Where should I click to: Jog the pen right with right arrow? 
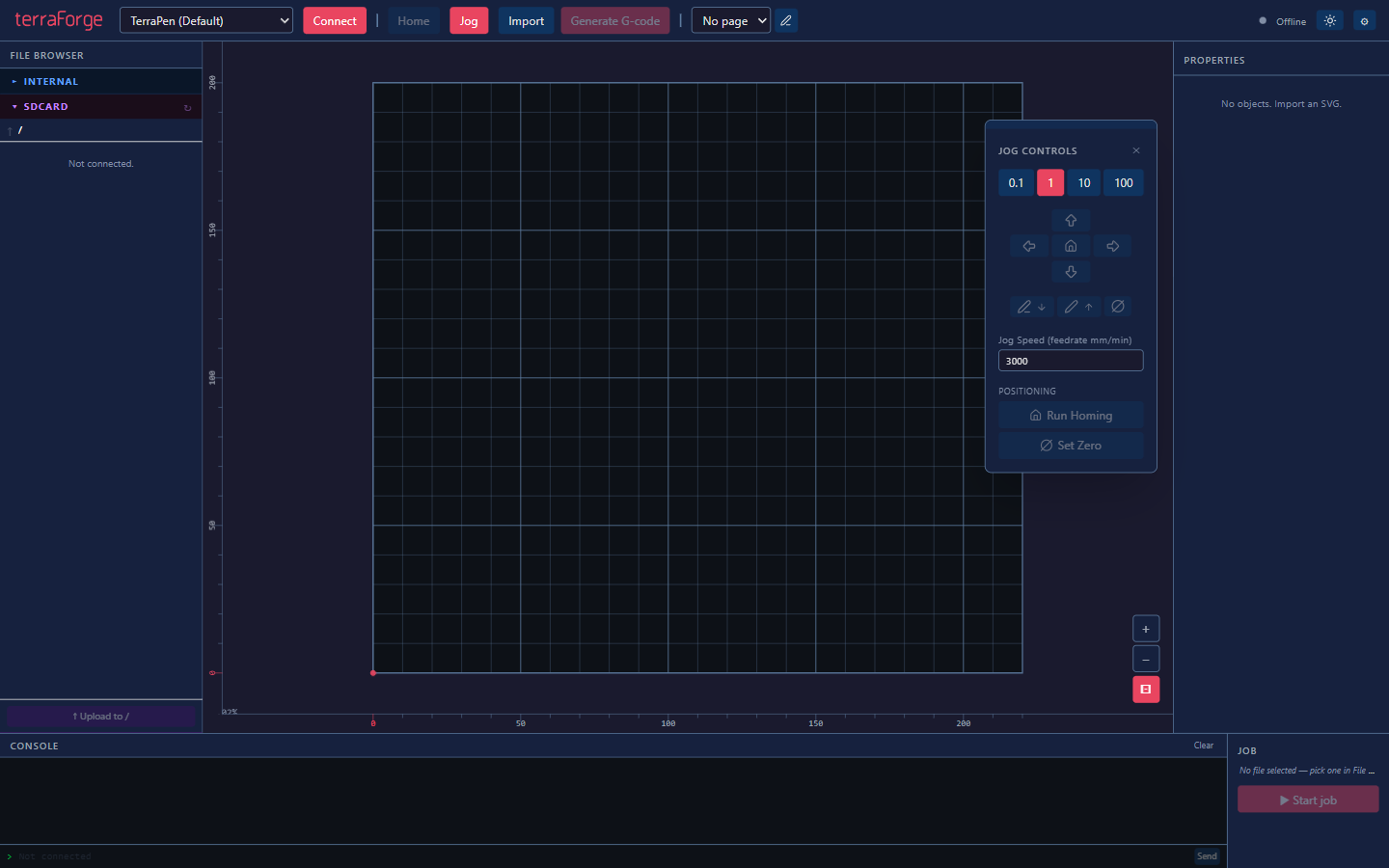tap(1112, 246)
